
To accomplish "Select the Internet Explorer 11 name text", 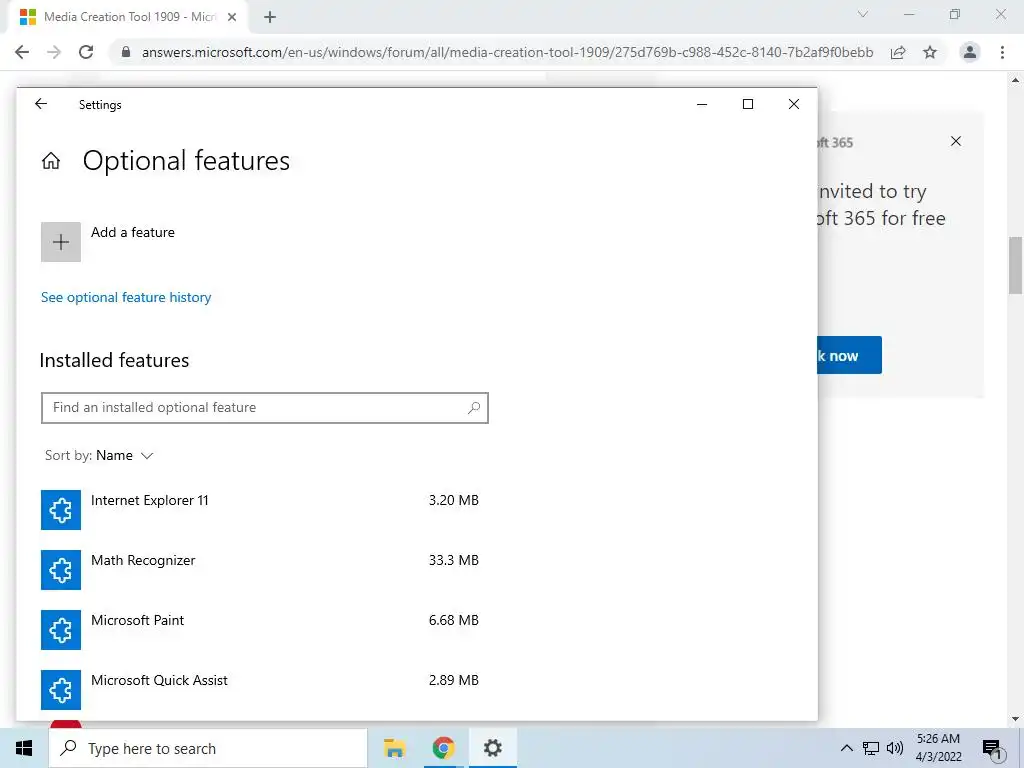I will point(150,500).
